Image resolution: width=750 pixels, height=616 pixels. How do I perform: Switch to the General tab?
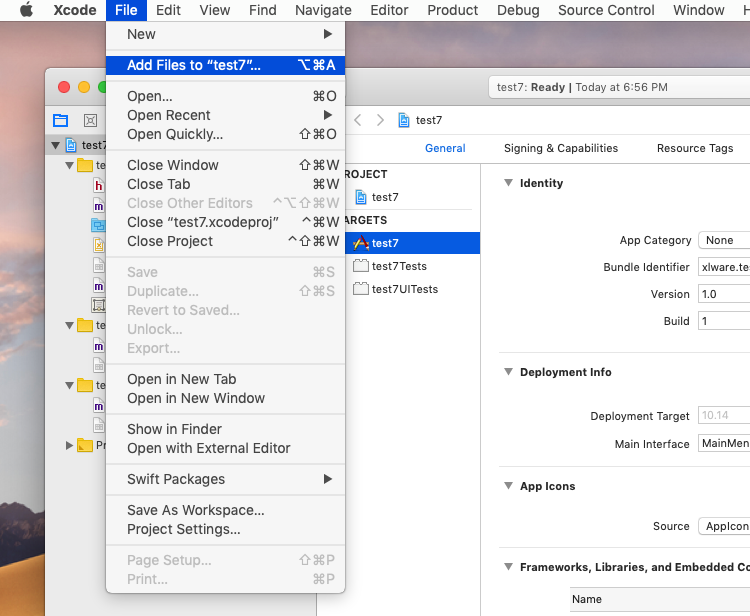pos(445,148)
